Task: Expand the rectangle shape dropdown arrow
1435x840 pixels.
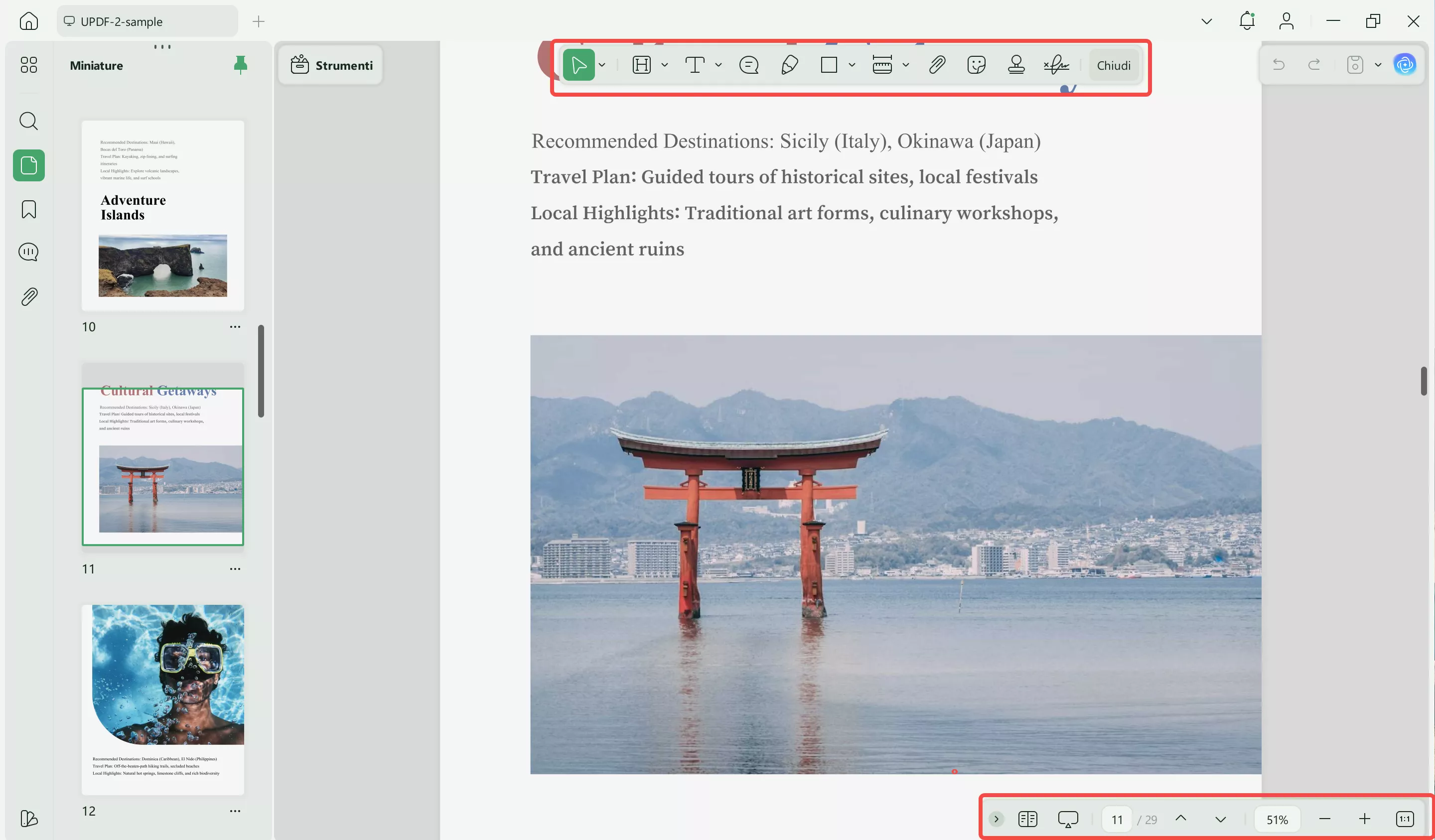Action: pyautogui.click(x=852, y=65)
